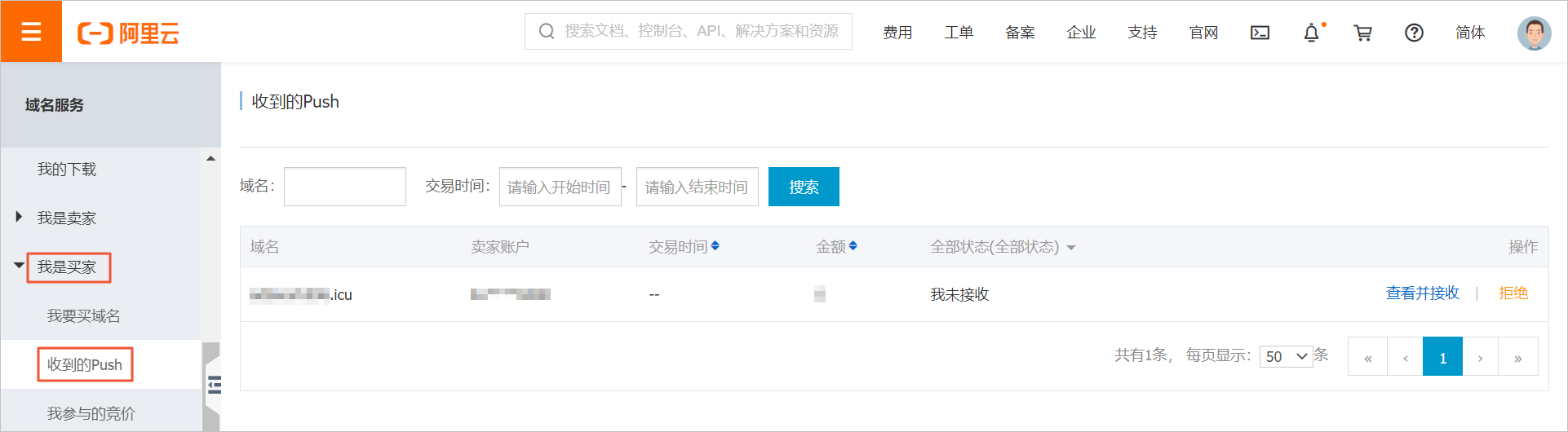
Task: Open the notifications bell
Action: [x=1311, y=33]
